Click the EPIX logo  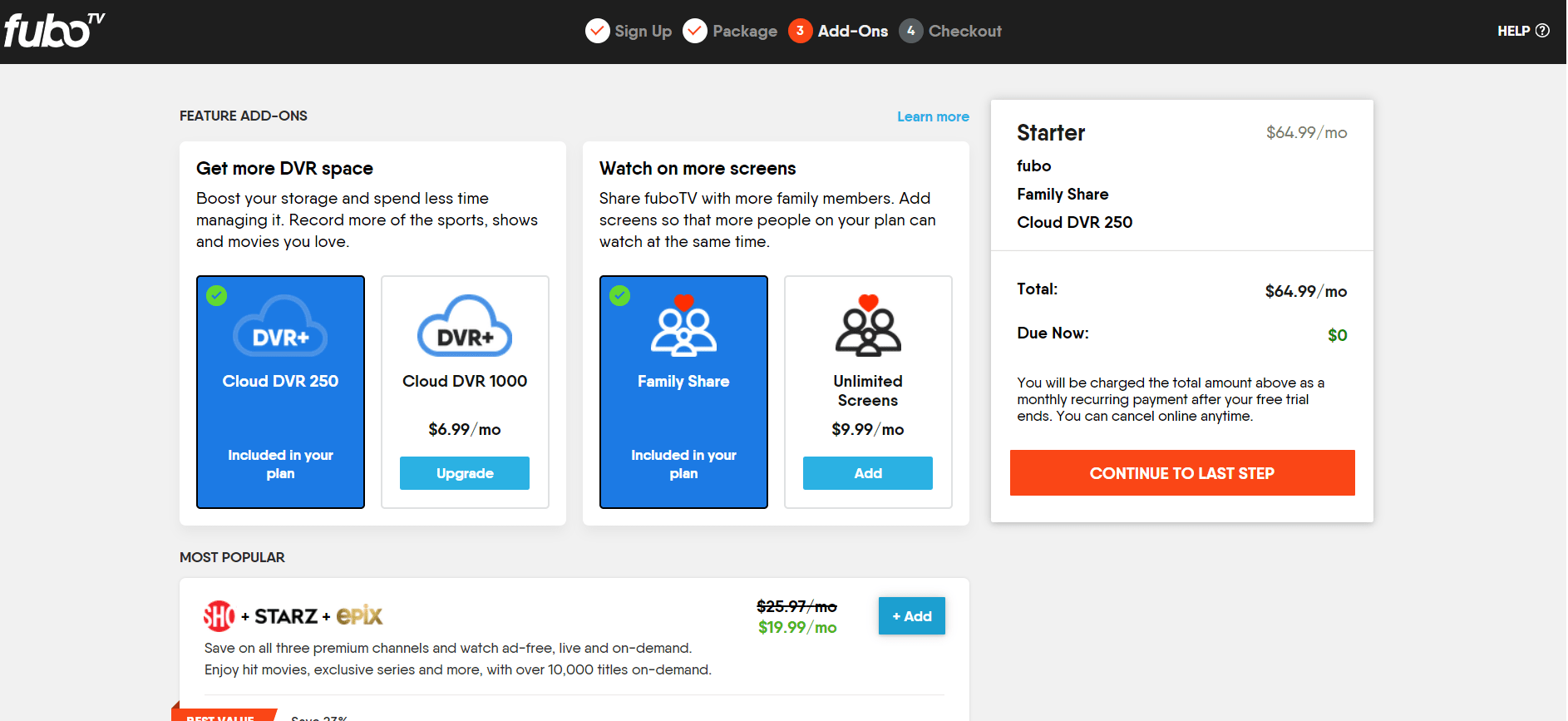click(359, 616)
